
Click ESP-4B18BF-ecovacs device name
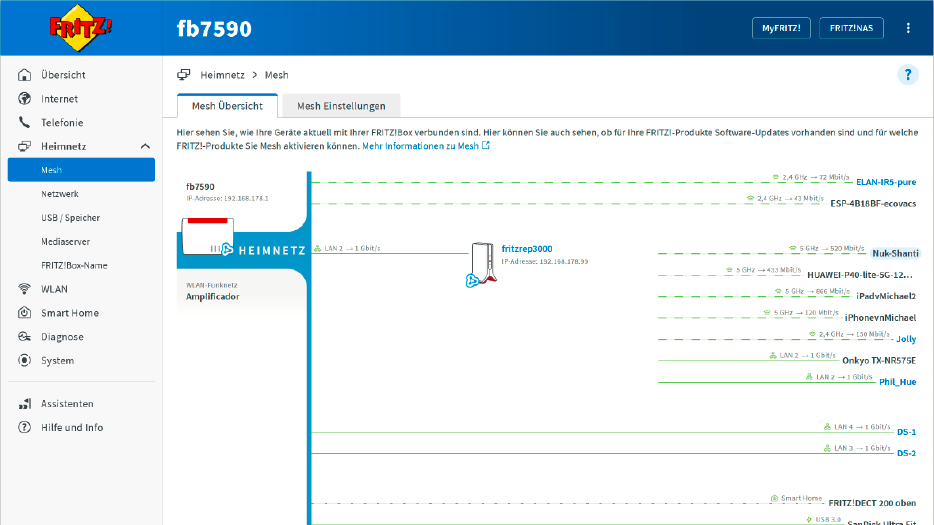pos(873,203)
